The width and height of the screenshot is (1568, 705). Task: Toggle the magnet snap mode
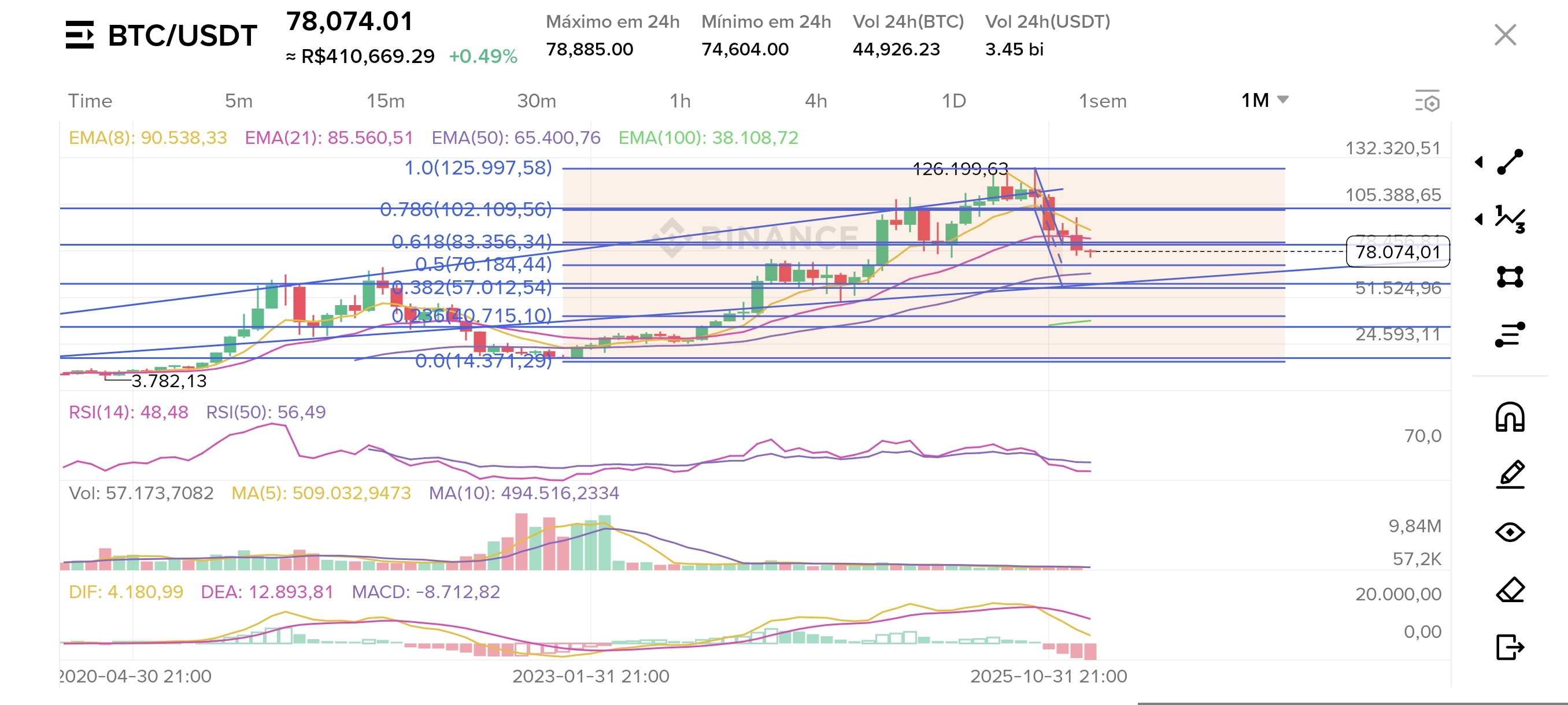pos(1510,417)
